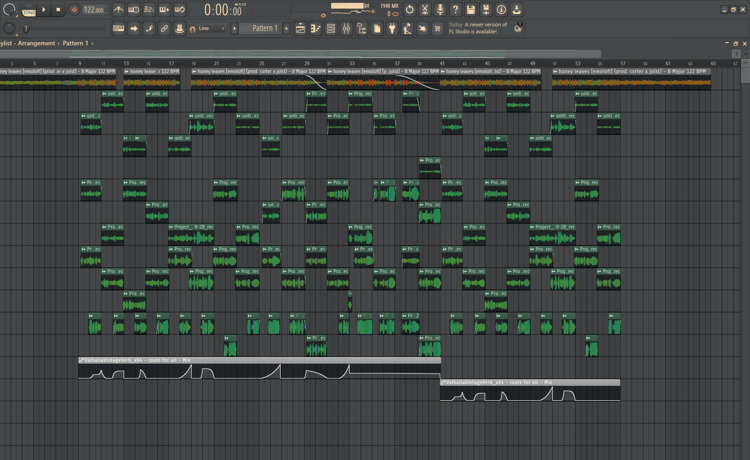Click the Arrangement breadcrumb

coord(36,43)
